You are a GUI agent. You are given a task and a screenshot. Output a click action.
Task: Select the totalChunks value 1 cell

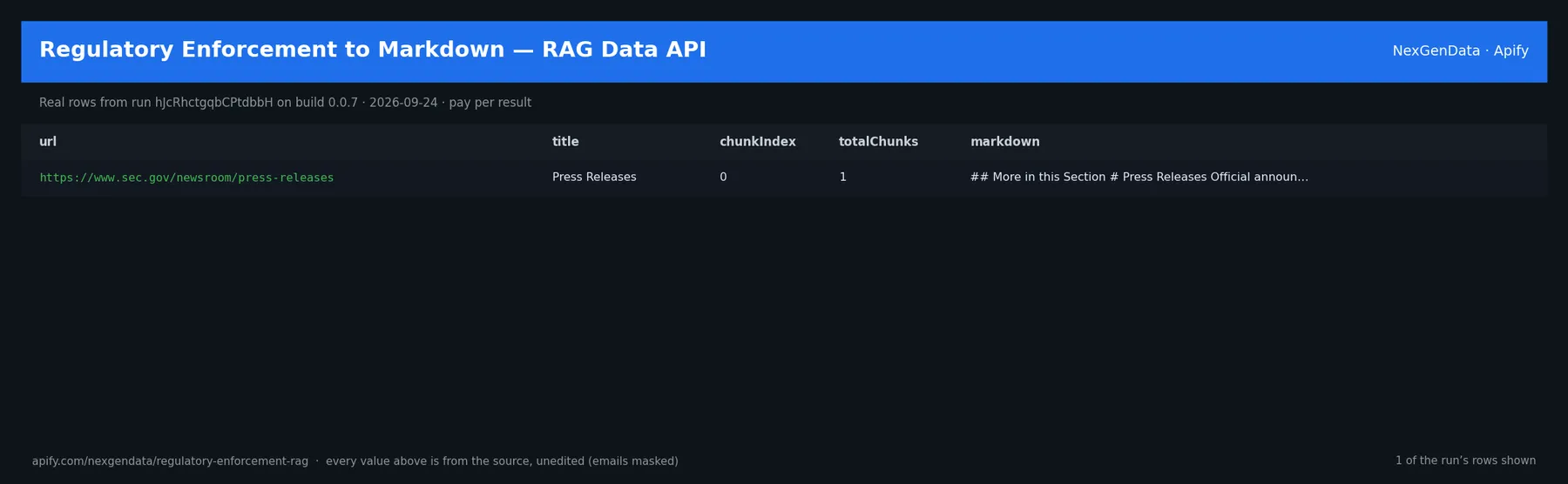coord(842,177)
